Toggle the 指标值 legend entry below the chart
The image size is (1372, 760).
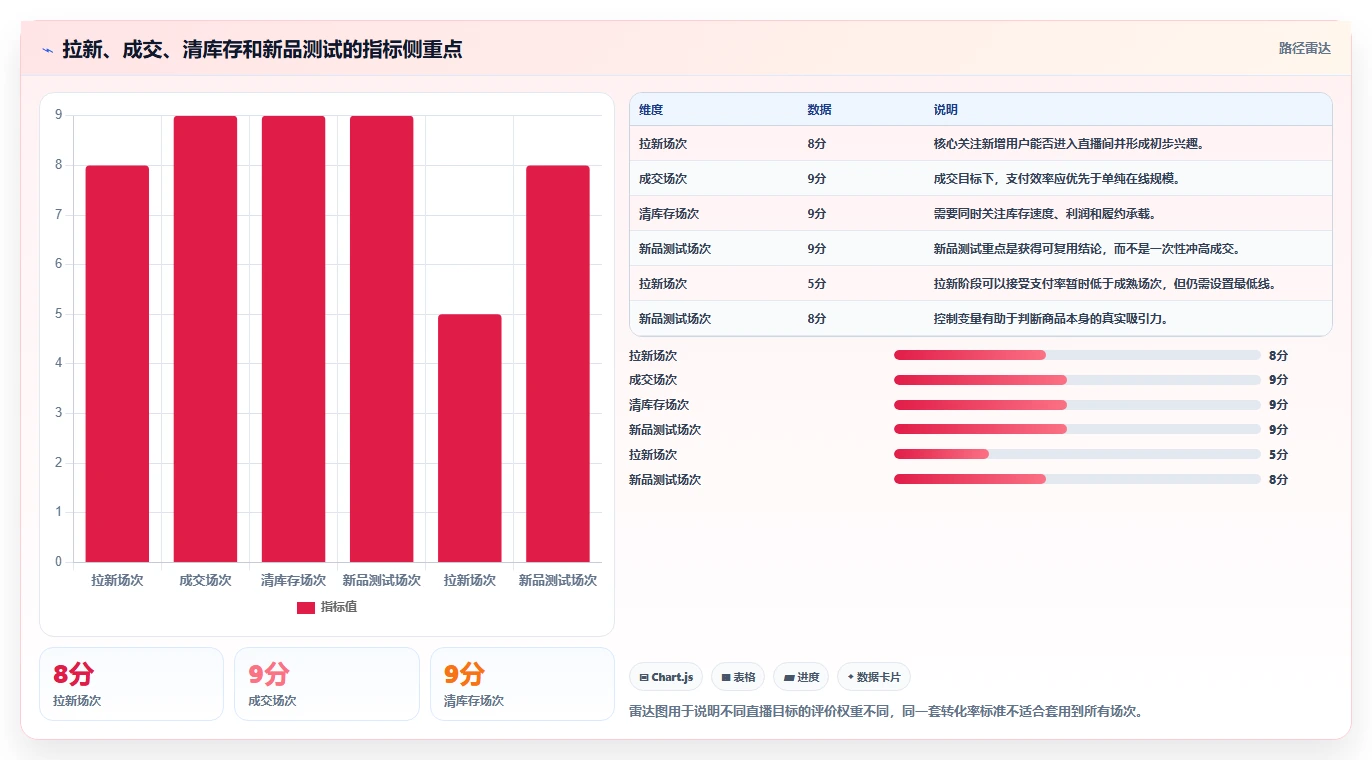pyautogui.click(x=327, y=607)
